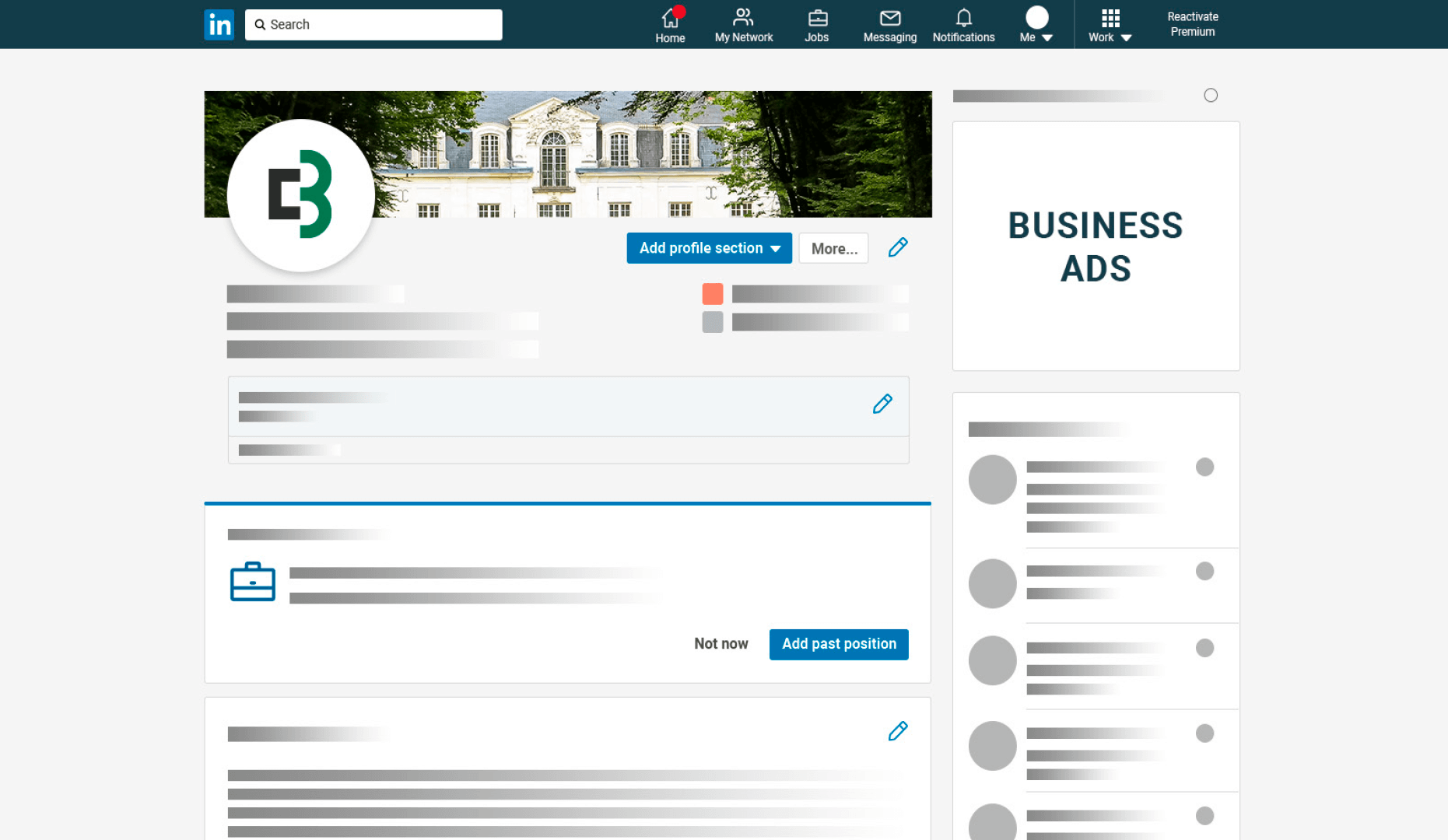This screenshot has height=840, width=1448.
Task: Edit the bottom section using pencil icon
Action: pos(898,731)
